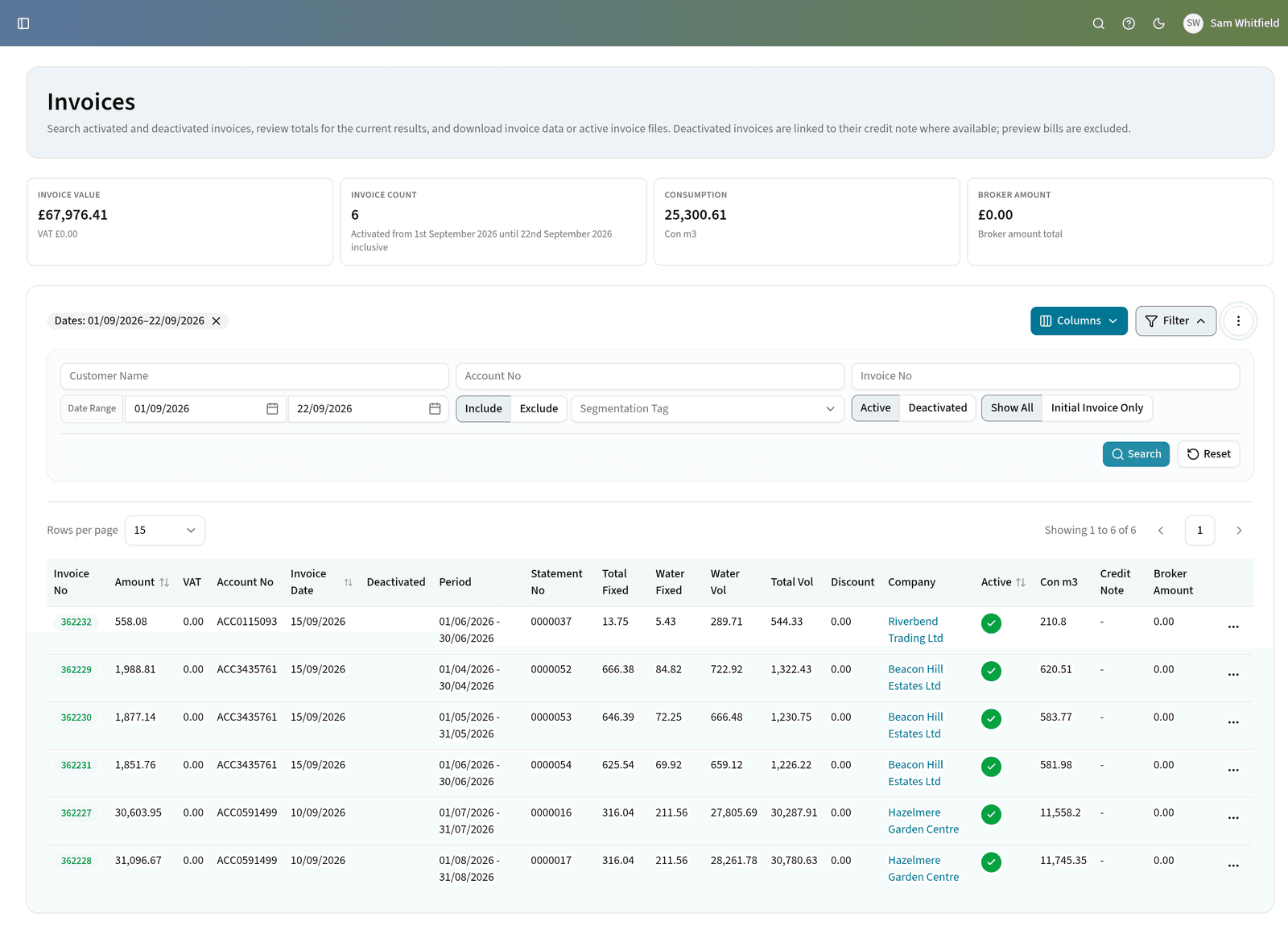This screenshot has width=1288, height=926.
Task: Open the three-dot options menu near Filter
Action: (1238, 320)
